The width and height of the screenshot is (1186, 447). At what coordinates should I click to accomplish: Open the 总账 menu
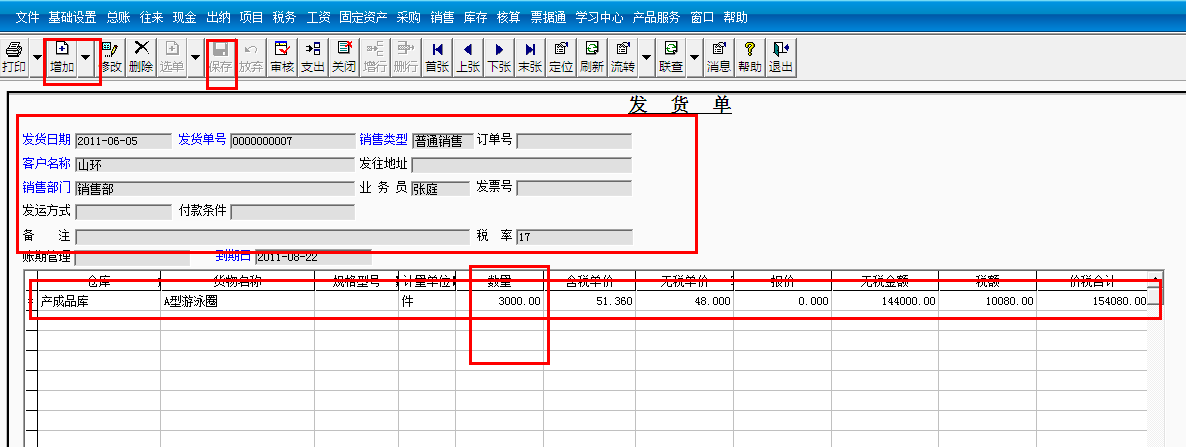coord(118,17)
